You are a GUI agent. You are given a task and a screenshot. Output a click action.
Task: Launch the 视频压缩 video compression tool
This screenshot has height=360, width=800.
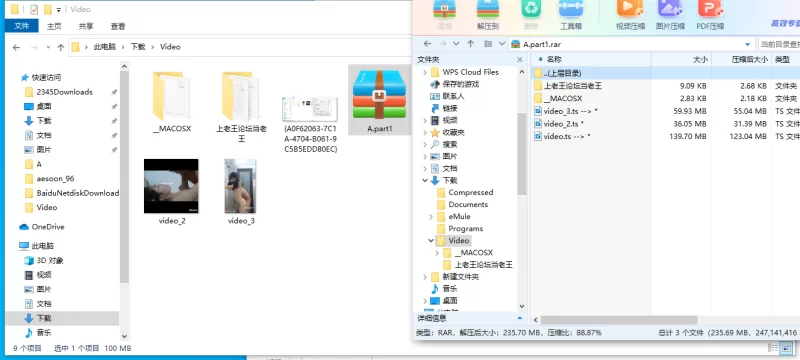click(630, 15)
